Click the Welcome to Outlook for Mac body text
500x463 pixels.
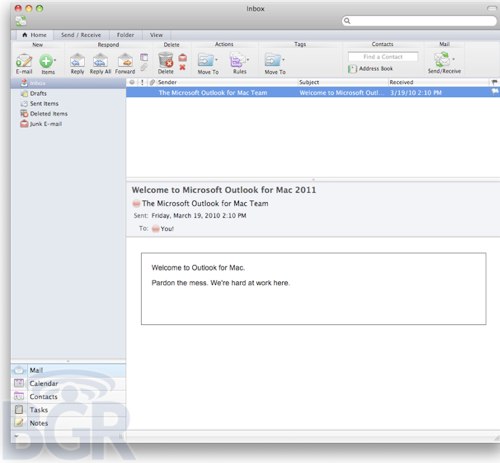click(x=198, y=268)
